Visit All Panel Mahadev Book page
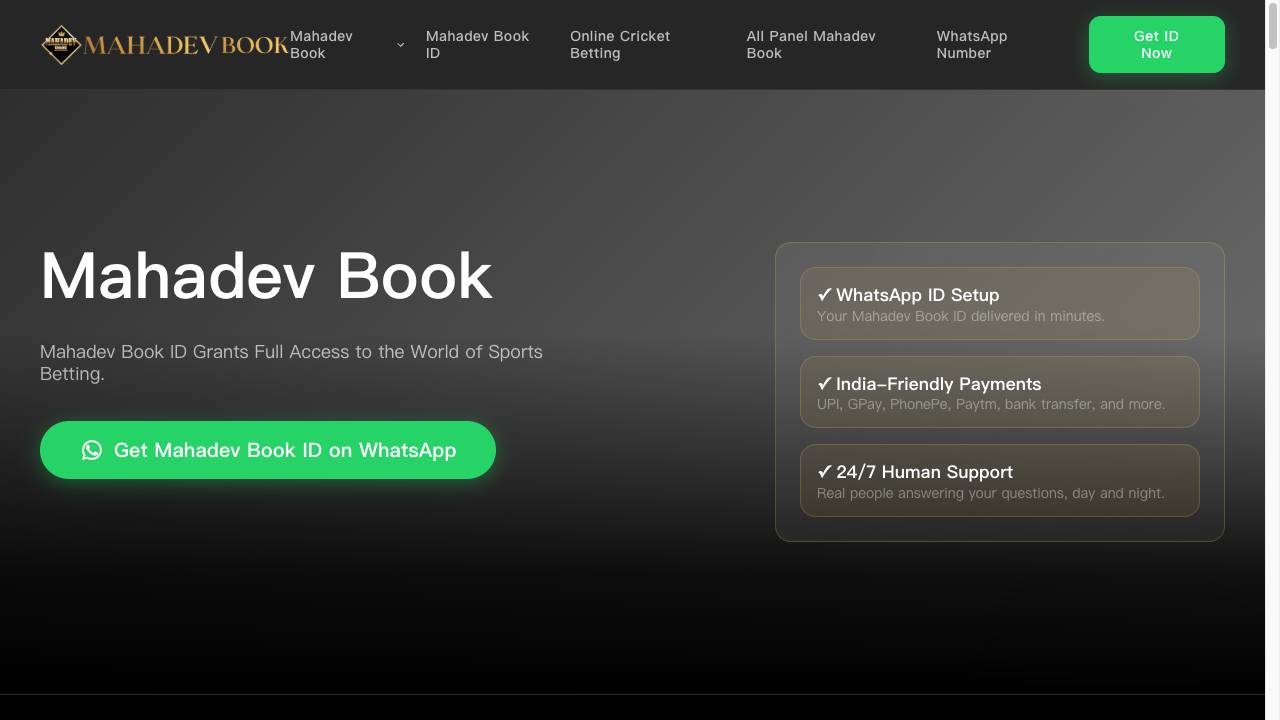This screenshot has width=1280, height=720. 811,45
